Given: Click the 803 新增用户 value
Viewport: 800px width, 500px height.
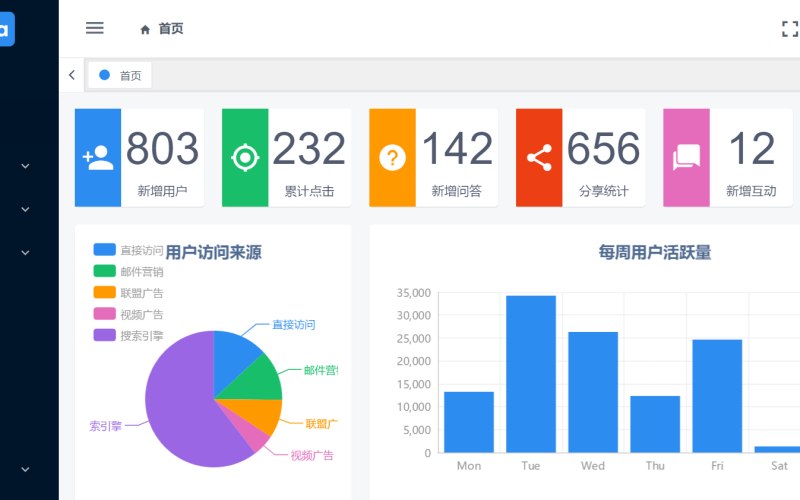Looking at the screenshot, I should 162,148.
